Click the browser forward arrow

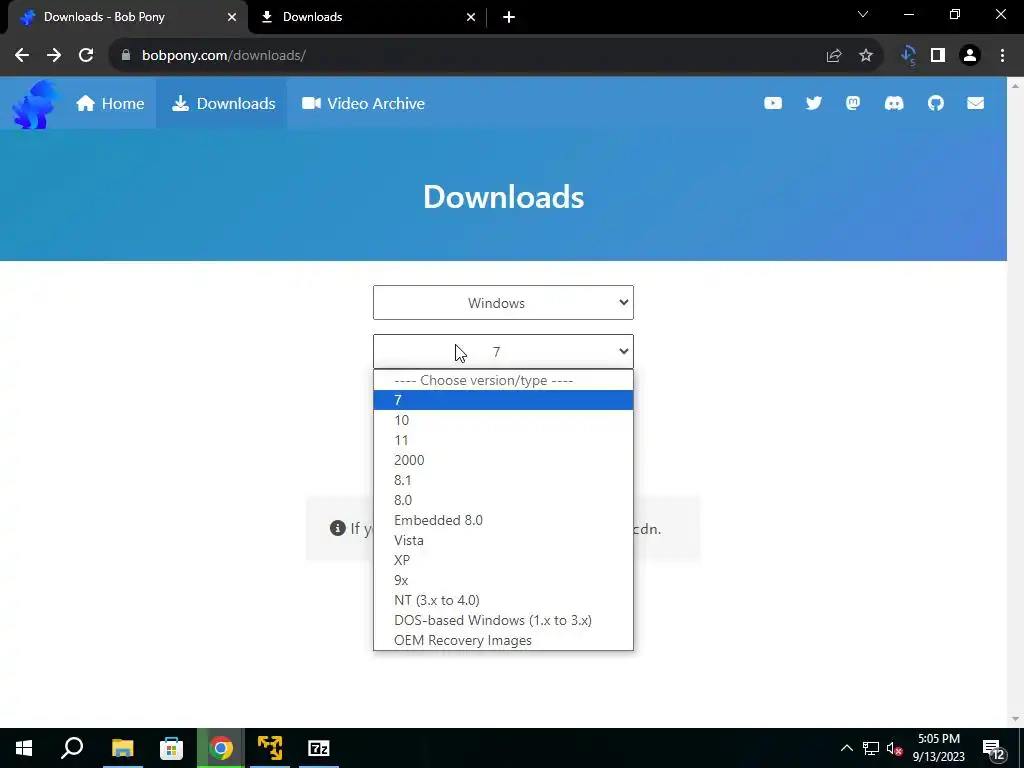click(x=54, y=56)
